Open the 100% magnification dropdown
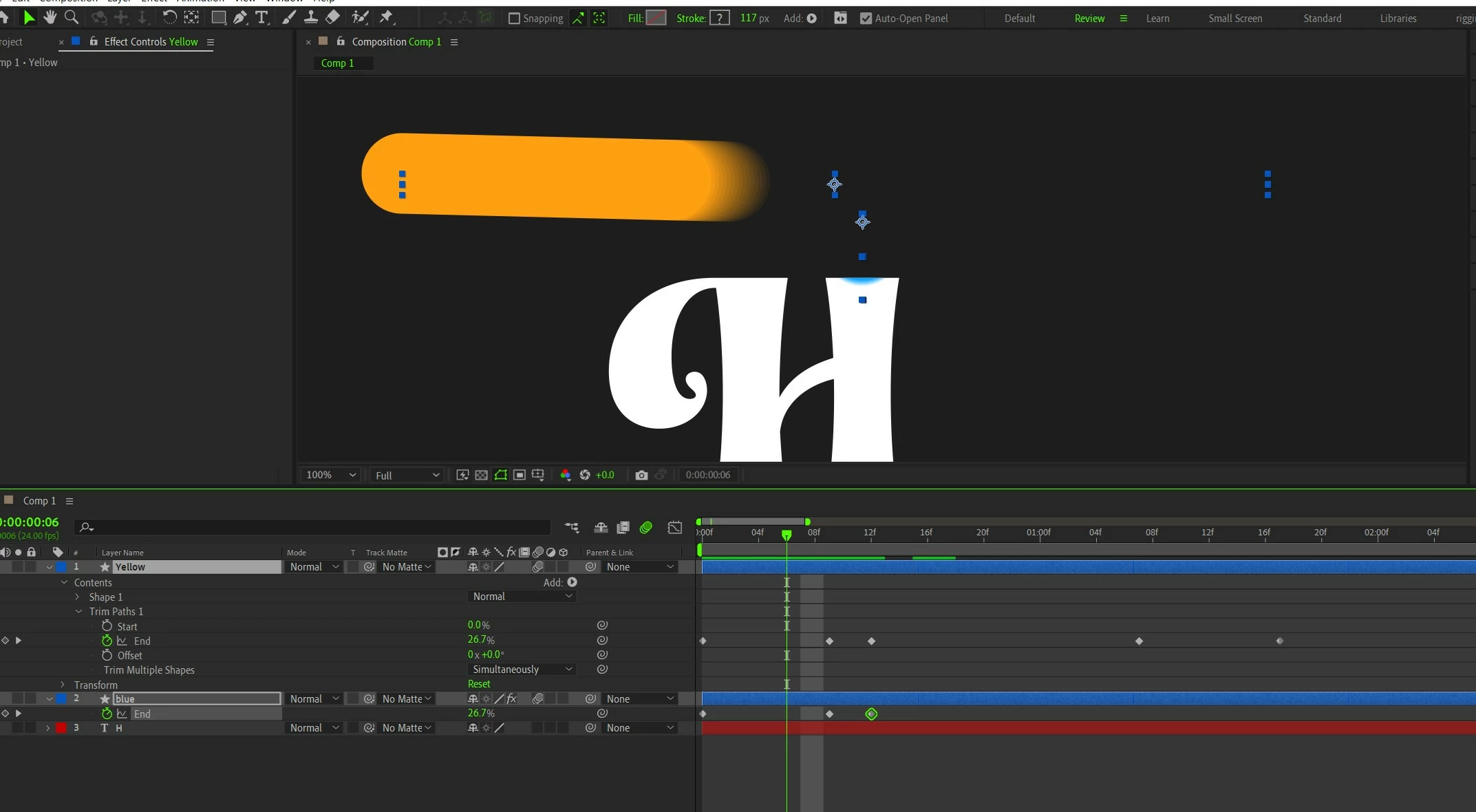This screenshot has width=1476, height=812. (x=331, y=475)
